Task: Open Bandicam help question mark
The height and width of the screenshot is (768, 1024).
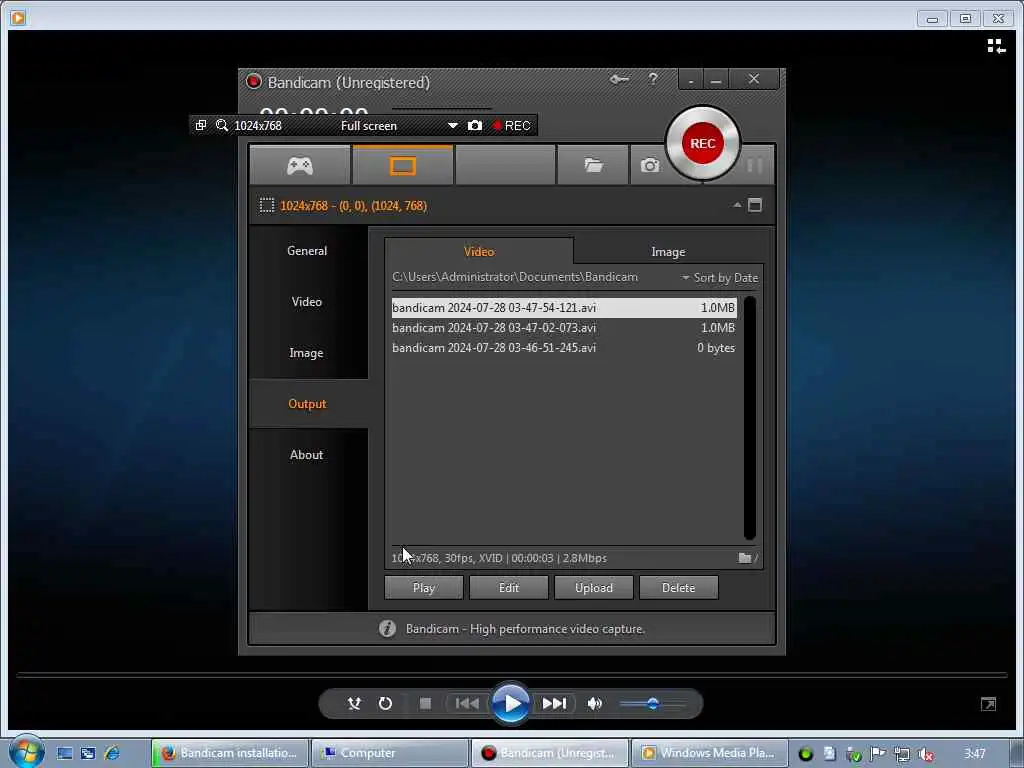Action: (653, 79)
